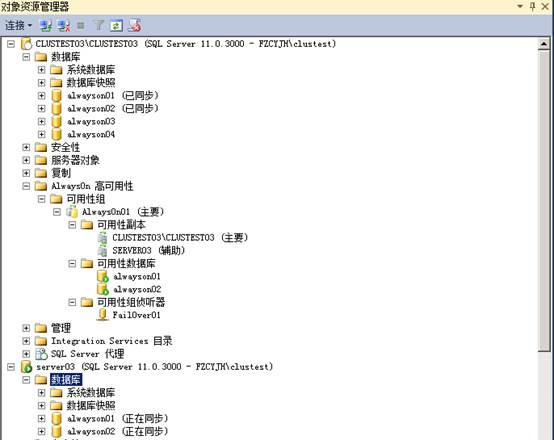Click the vertical scrollbar thumb
Viewport: 554px width, 440px height.
[x=544, y=200]
